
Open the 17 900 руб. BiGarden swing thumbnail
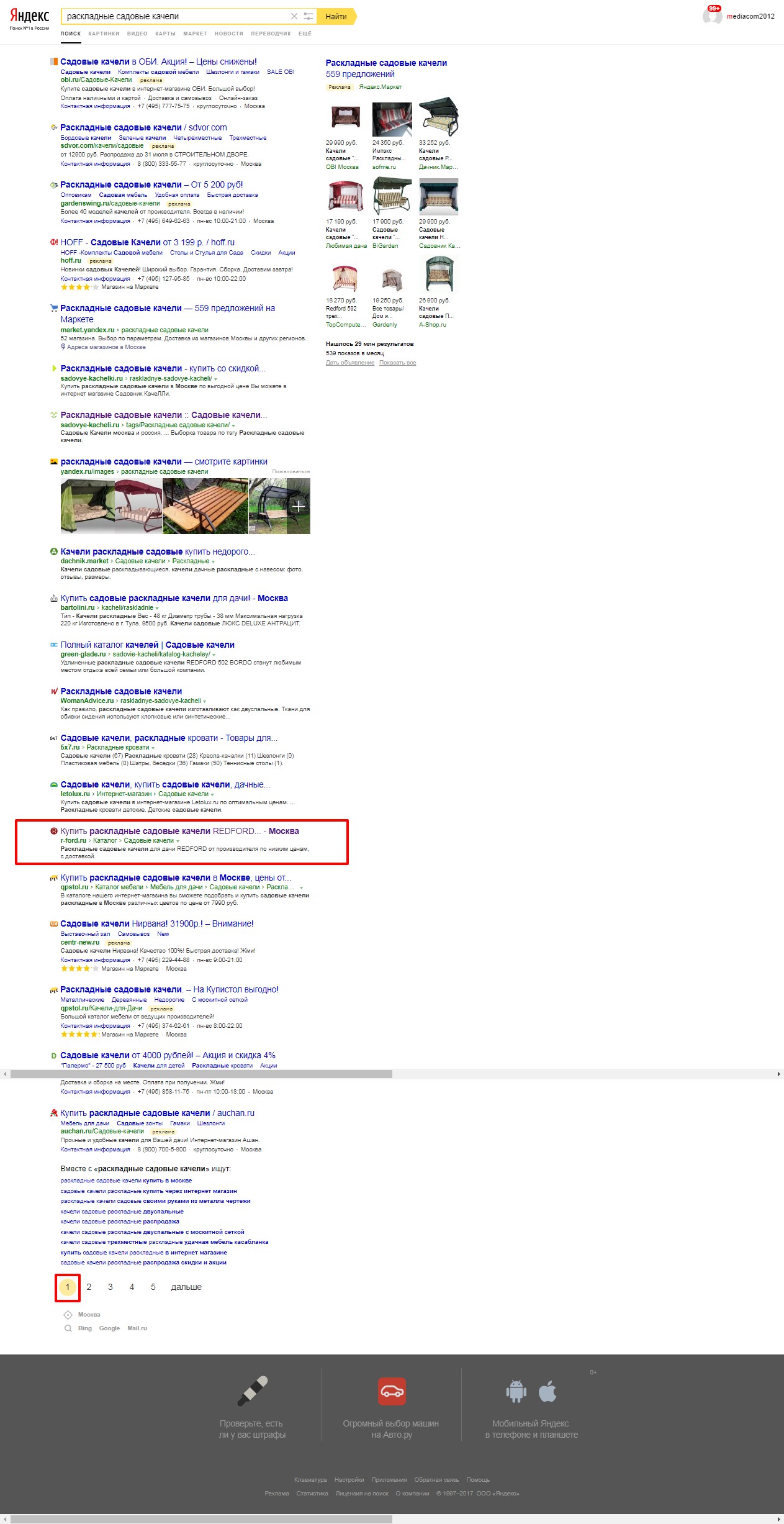pyautogui.click(x=392, y=196)
